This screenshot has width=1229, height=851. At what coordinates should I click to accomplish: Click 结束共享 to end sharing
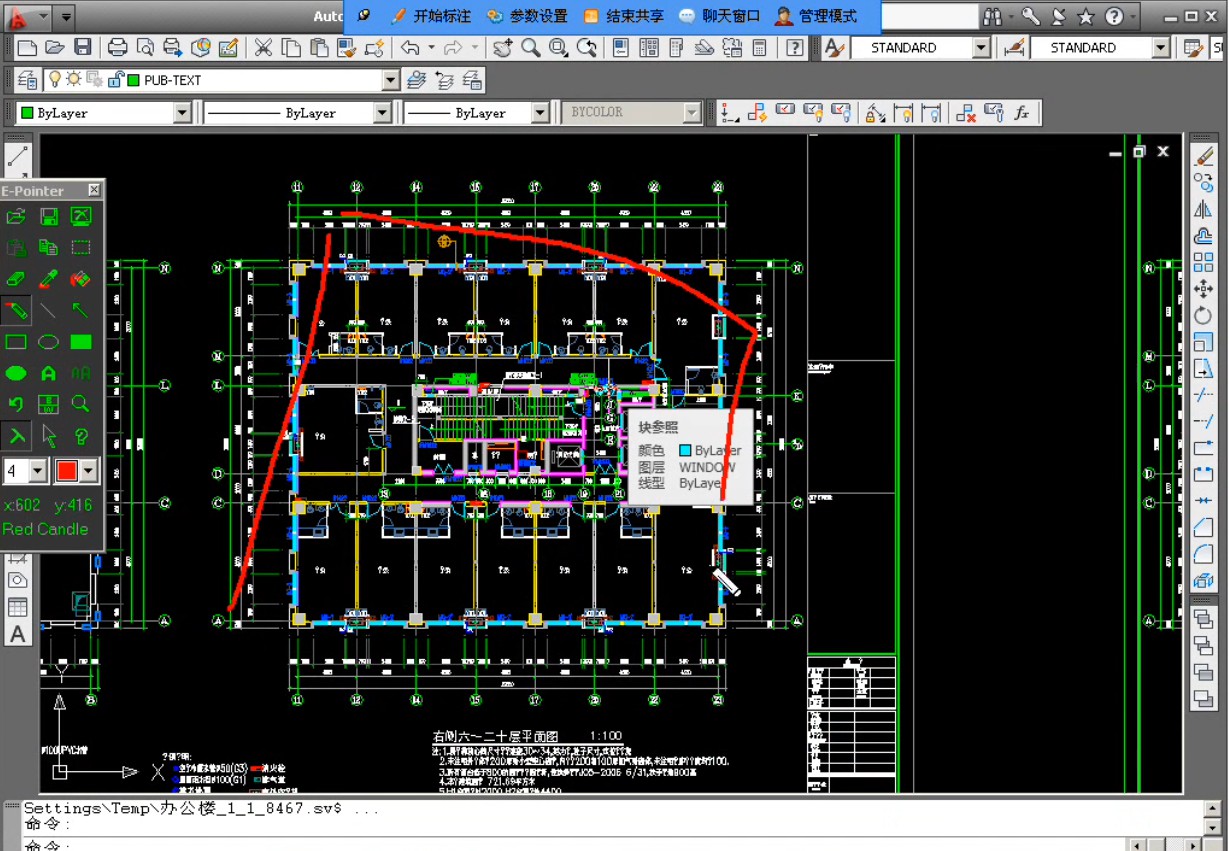(623, 16)
